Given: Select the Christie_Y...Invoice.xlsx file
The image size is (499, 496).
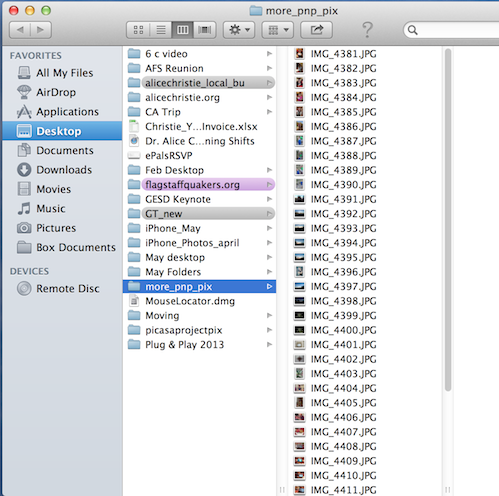Looking at the screenshot, I should click(199, 126).
